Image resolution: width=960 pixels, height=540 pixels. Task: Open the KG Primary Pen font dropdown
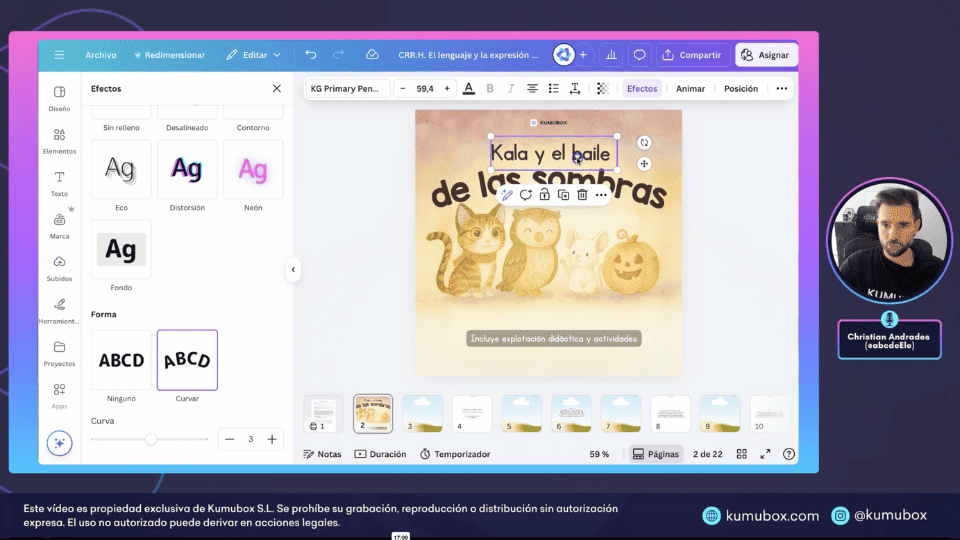coord(345,88)
